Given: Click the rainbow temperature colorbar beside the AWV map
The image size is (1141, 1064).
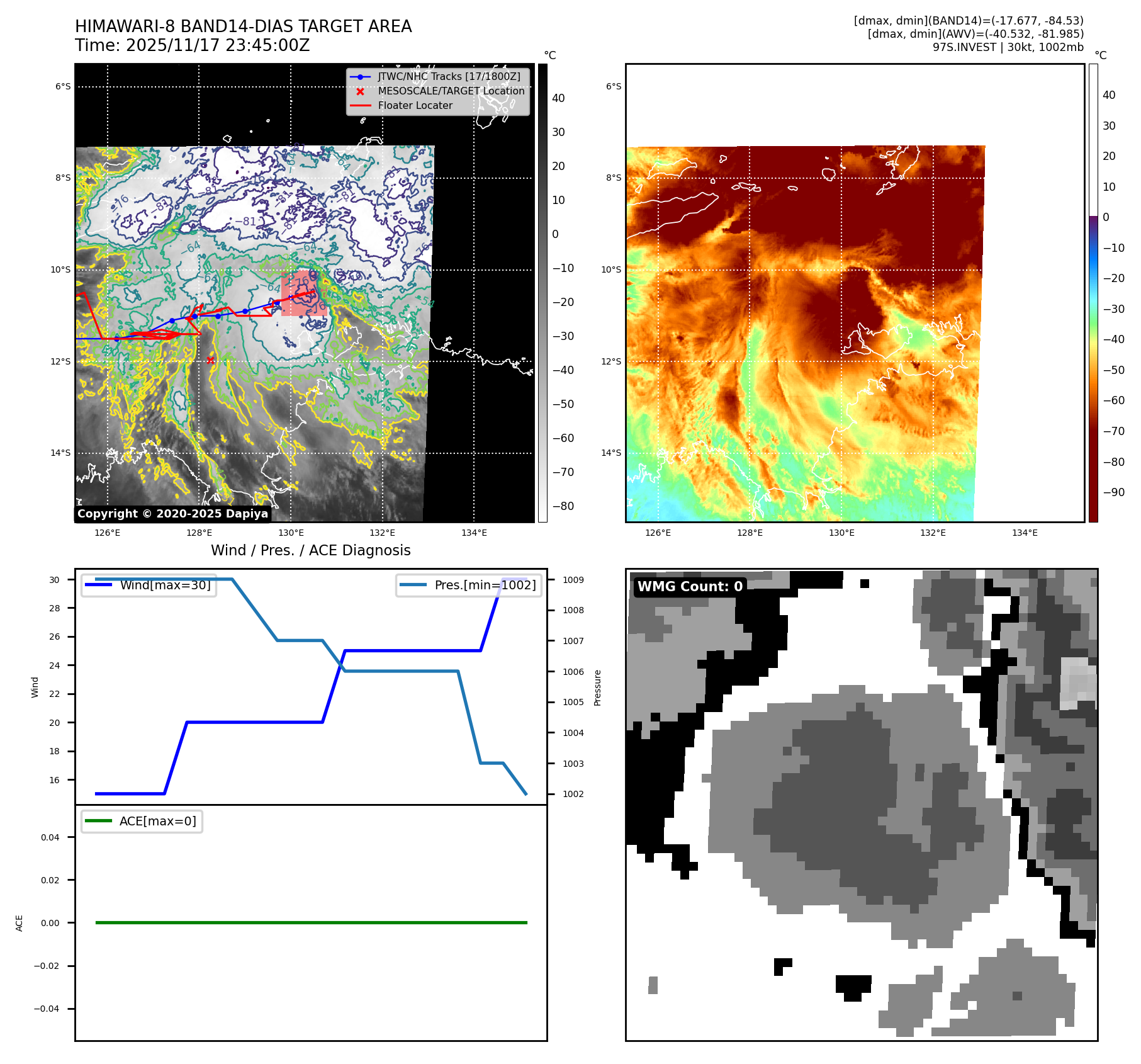Looking at the screenshot, I should (1093, 293).
